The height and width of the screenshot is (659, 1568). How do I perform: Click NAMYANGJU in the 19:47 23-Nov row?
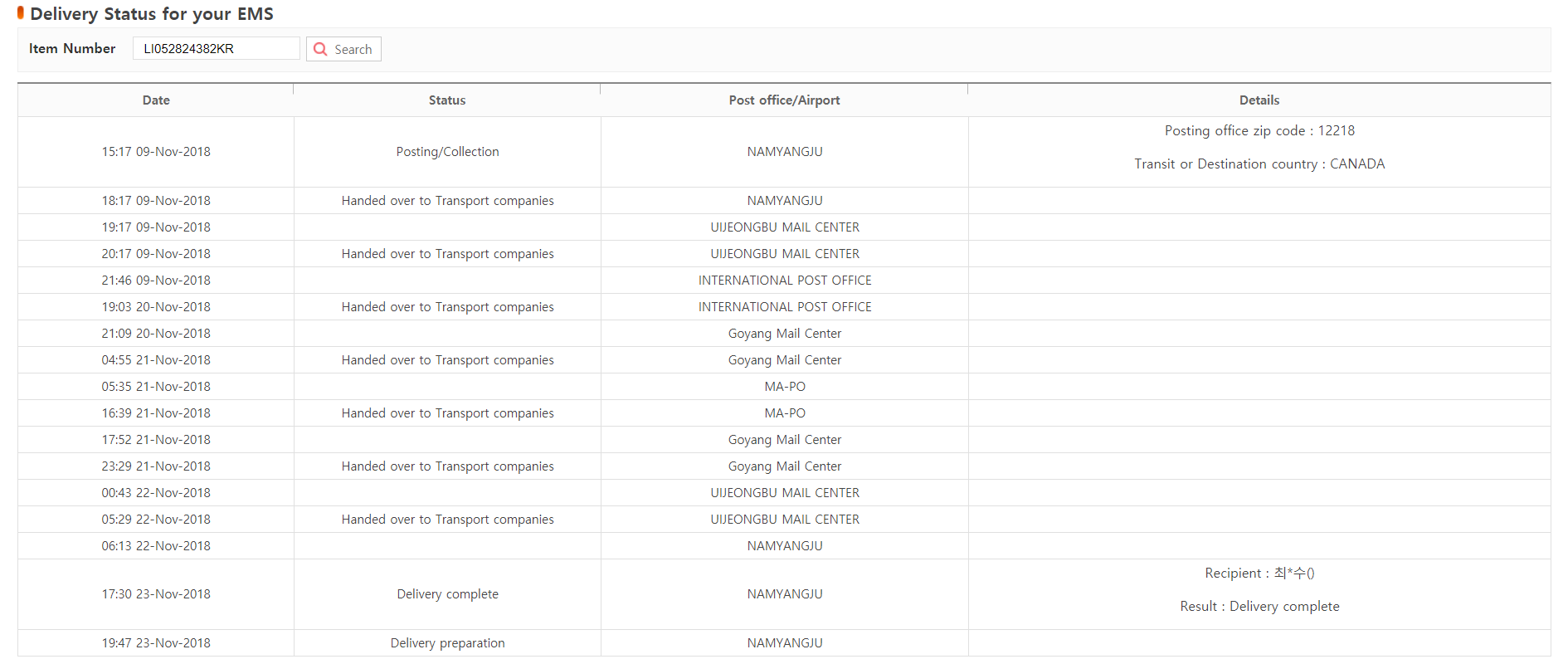click(785, 643)
